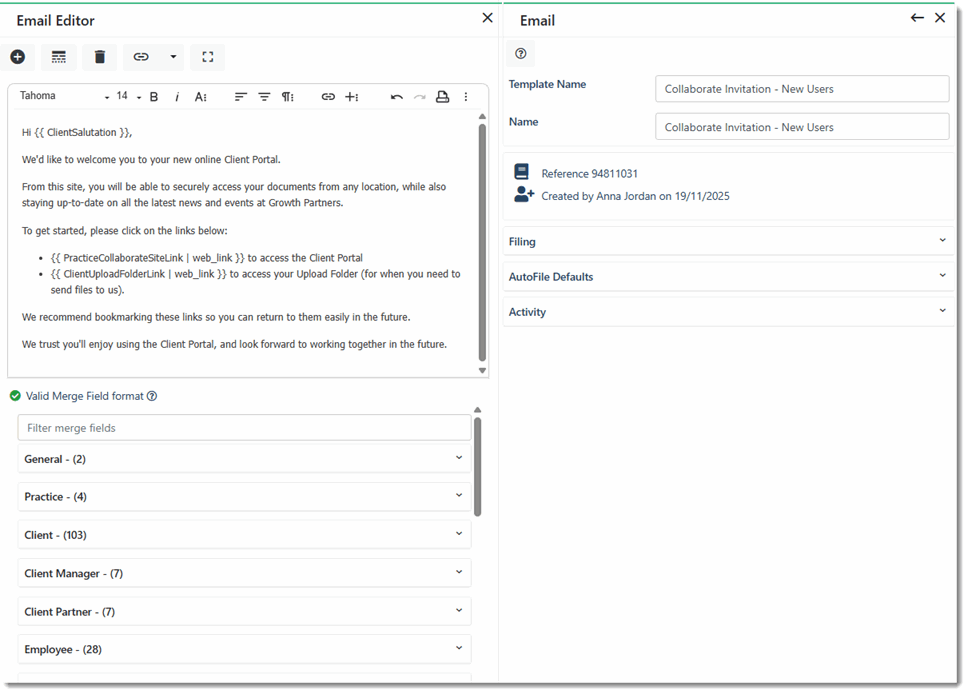Click the ClientSalutation merge field text
Viewport: 964px width, 690px height.
click(83, 132)
